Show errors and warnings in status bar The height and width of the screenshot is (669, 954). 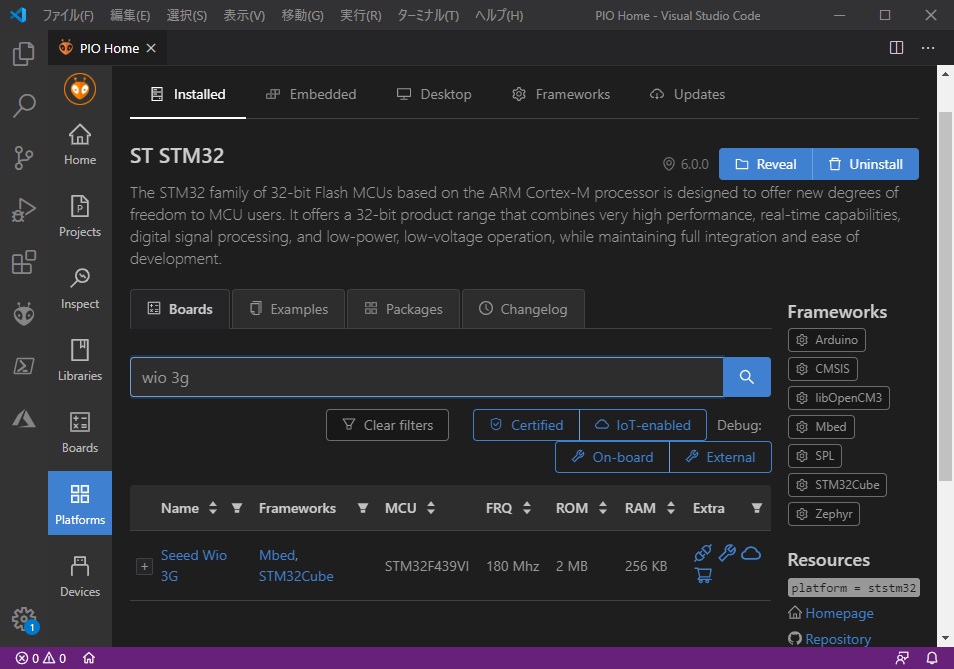click(41, 658)
